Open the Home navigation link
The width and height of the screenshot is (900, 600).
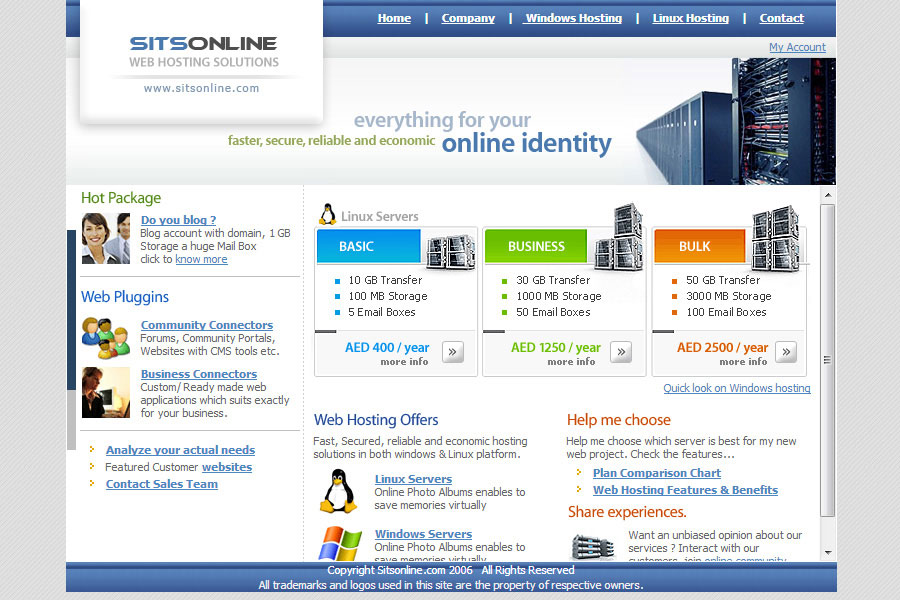point(394,18)
